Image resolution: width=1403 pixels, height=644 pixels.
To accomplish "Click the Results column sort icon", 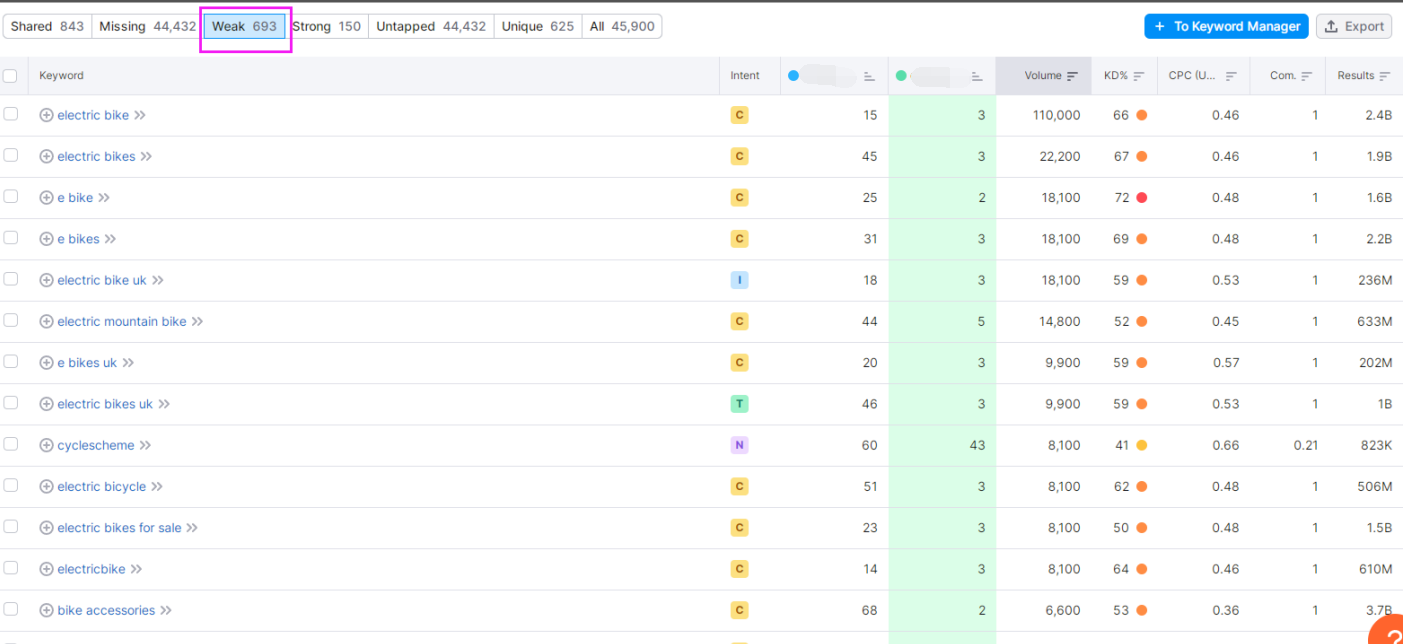I will [x=1384, y=76].
